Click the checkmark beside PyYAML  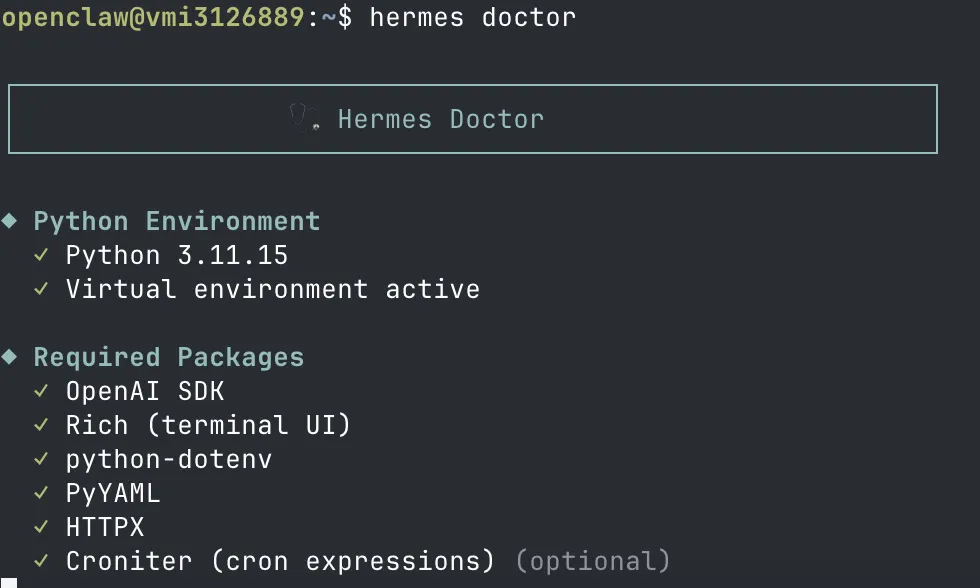pyautogui.click(x=42, y=493)
